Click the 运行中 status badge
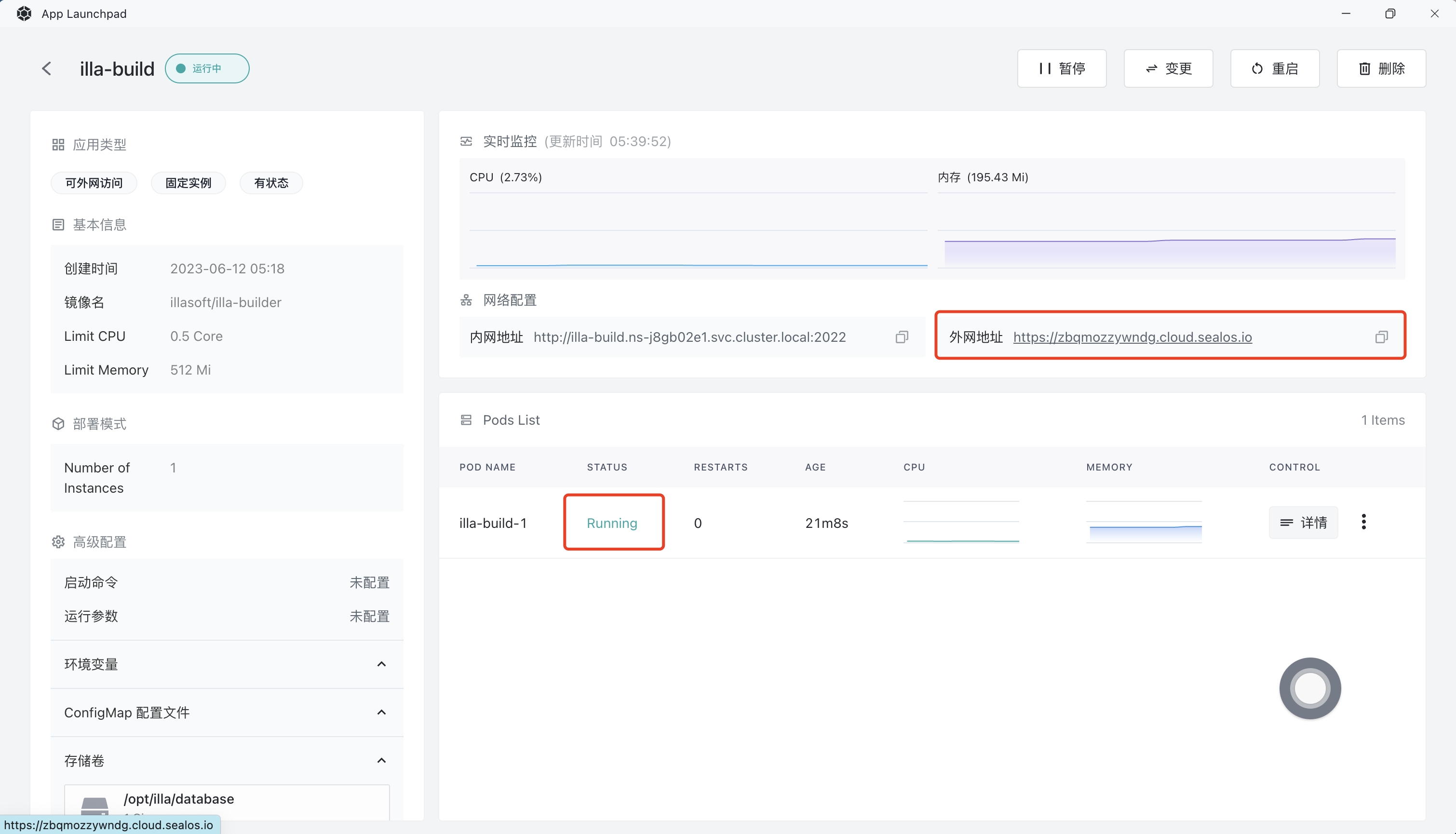This screenshot has width=1456, height=834. (207, 69)
